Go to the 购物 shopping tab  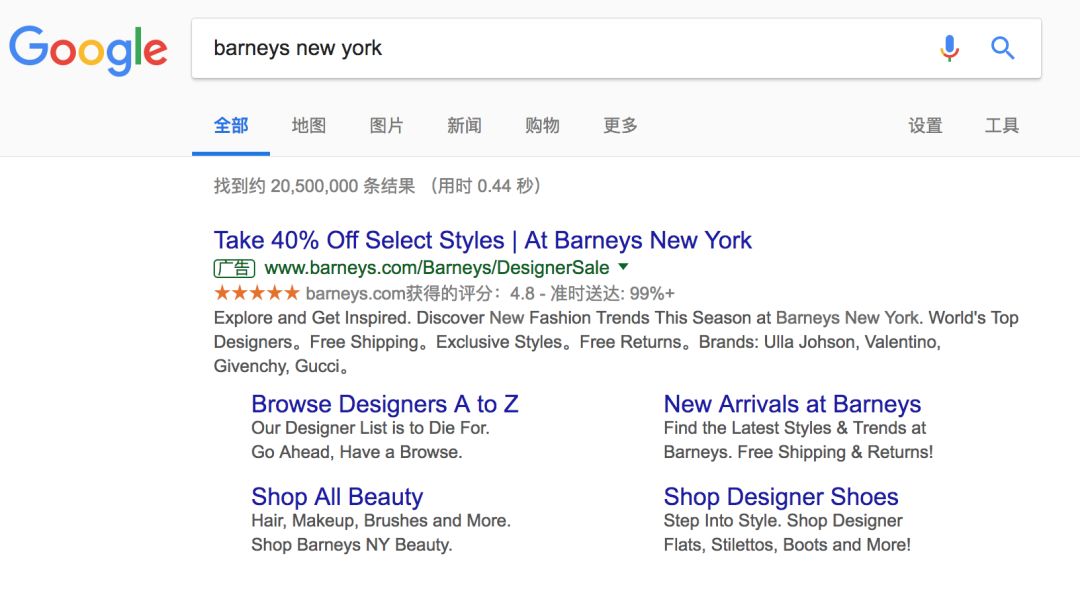point(542,126)
